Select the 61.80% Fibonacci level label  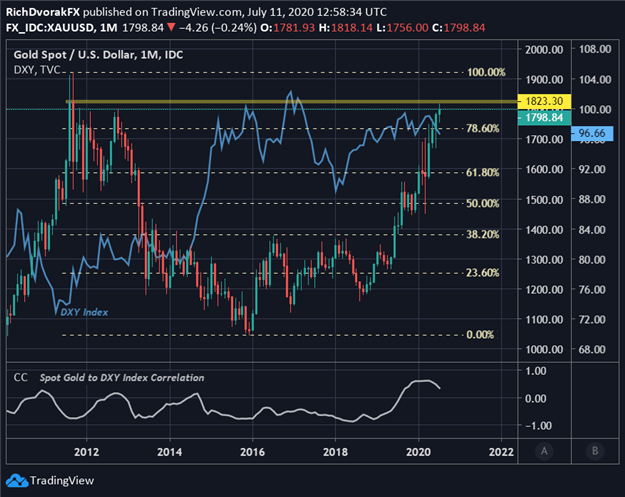(483, 173)
